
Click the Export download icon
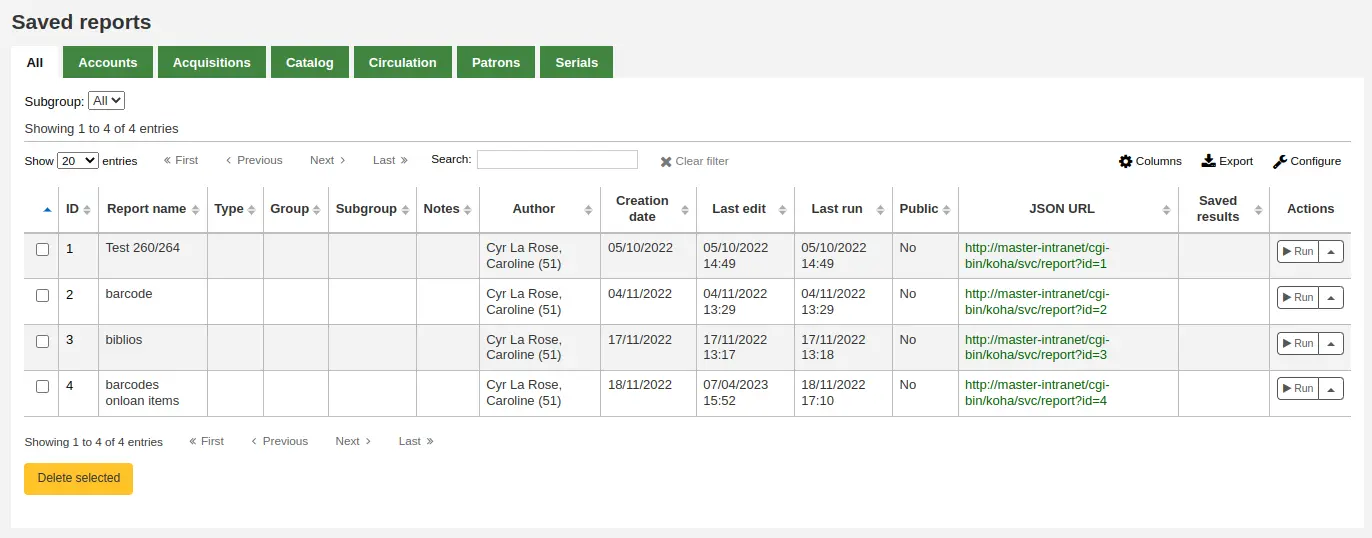pos(1208,161)
